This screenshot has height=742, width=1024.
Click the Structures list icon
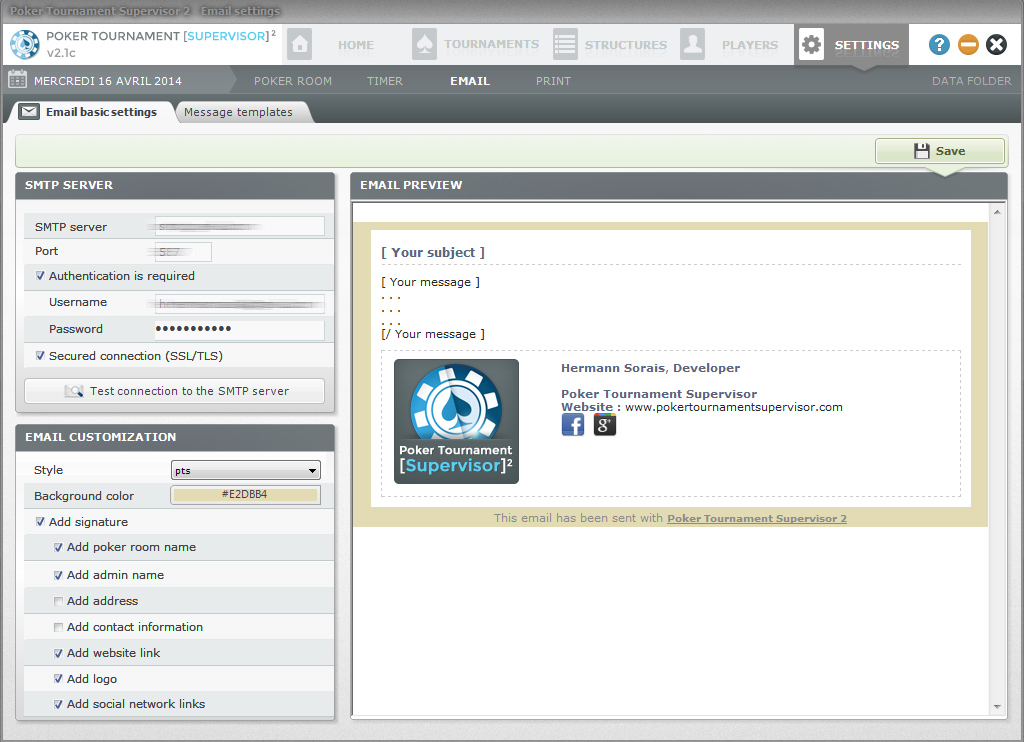coord(565,45)
